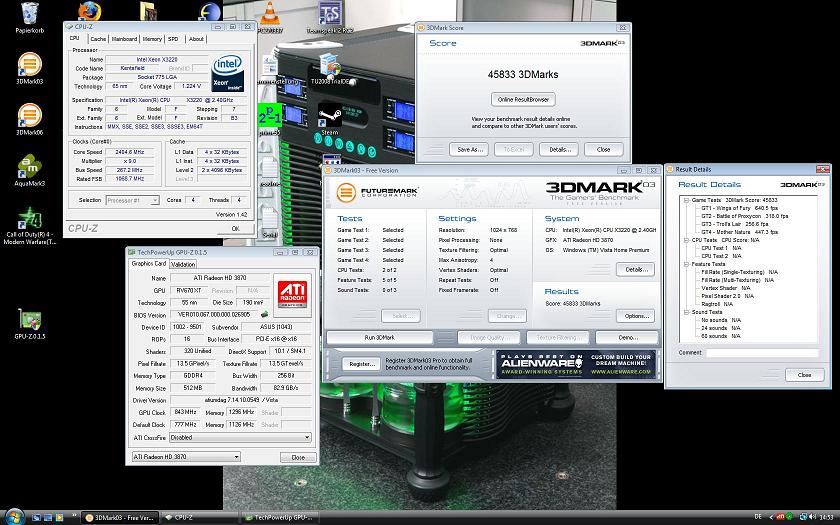Click the Online ResultBrowser button
This screenshot has height=525, width=840.
point(523,100)
